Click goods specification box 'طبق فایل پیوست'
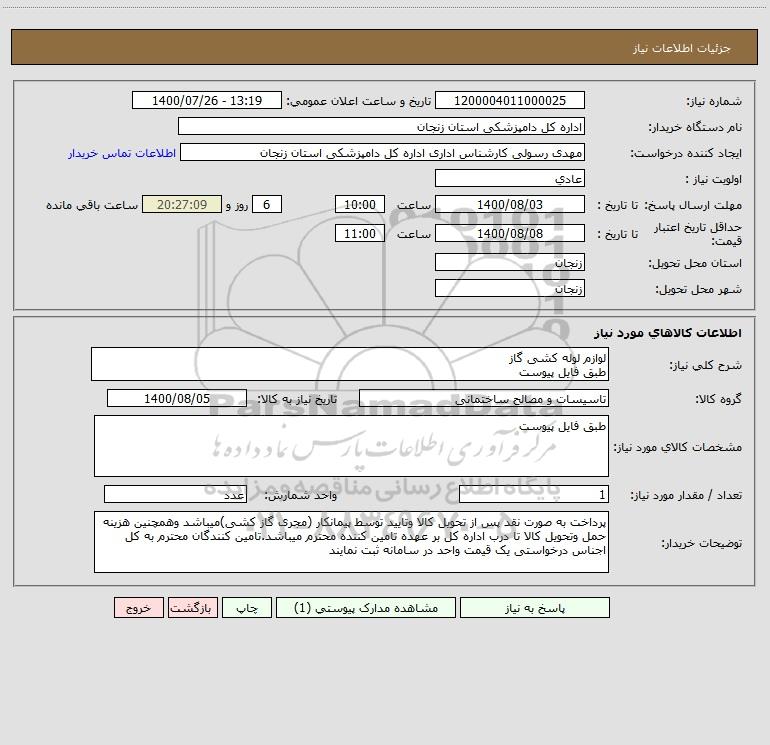 (351, 446)
